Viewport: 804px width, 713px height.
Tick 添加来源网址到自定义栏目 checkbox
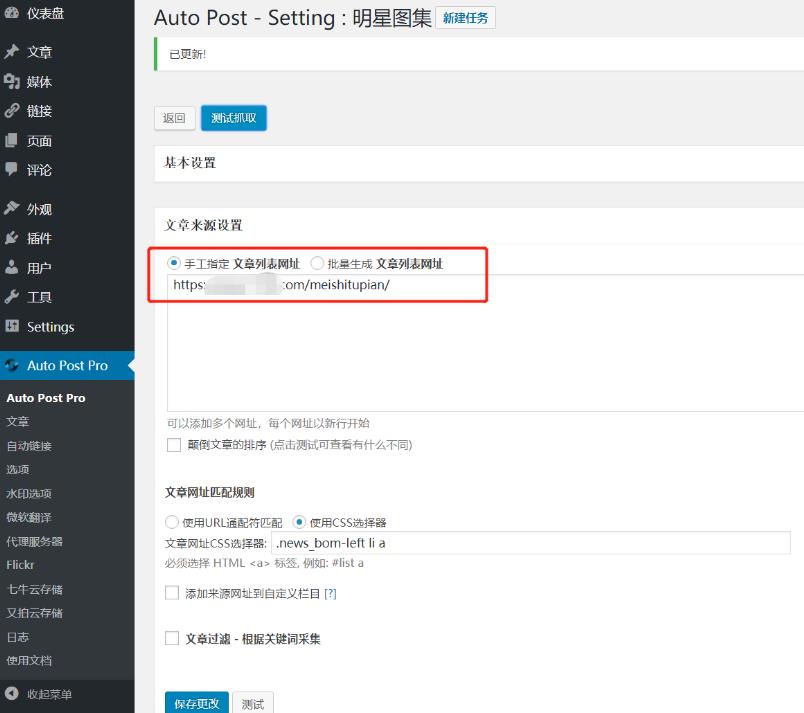pyautogui.click(x=172, y=593)
